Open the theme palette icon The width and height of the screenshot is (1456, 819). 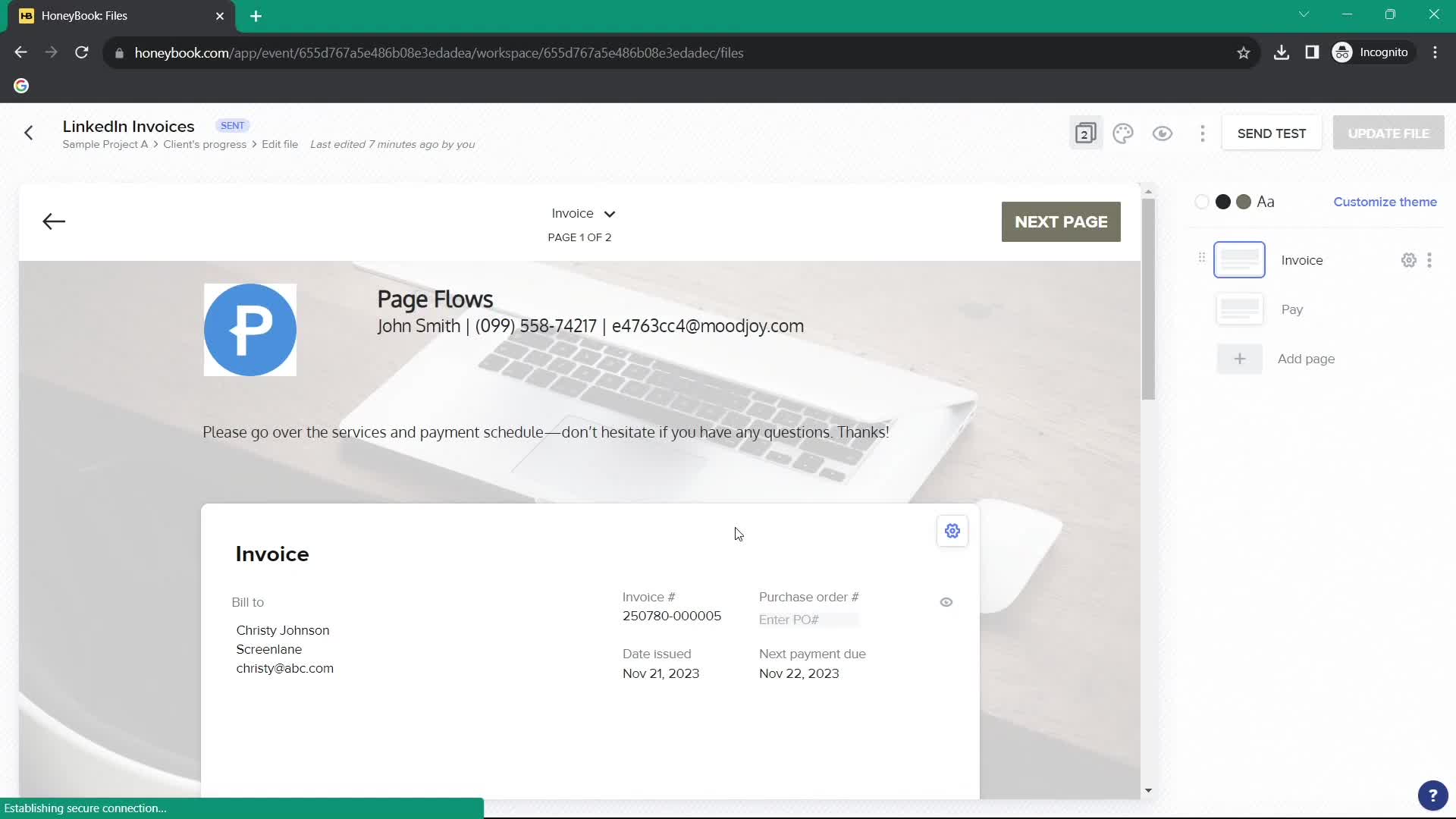1123,133
